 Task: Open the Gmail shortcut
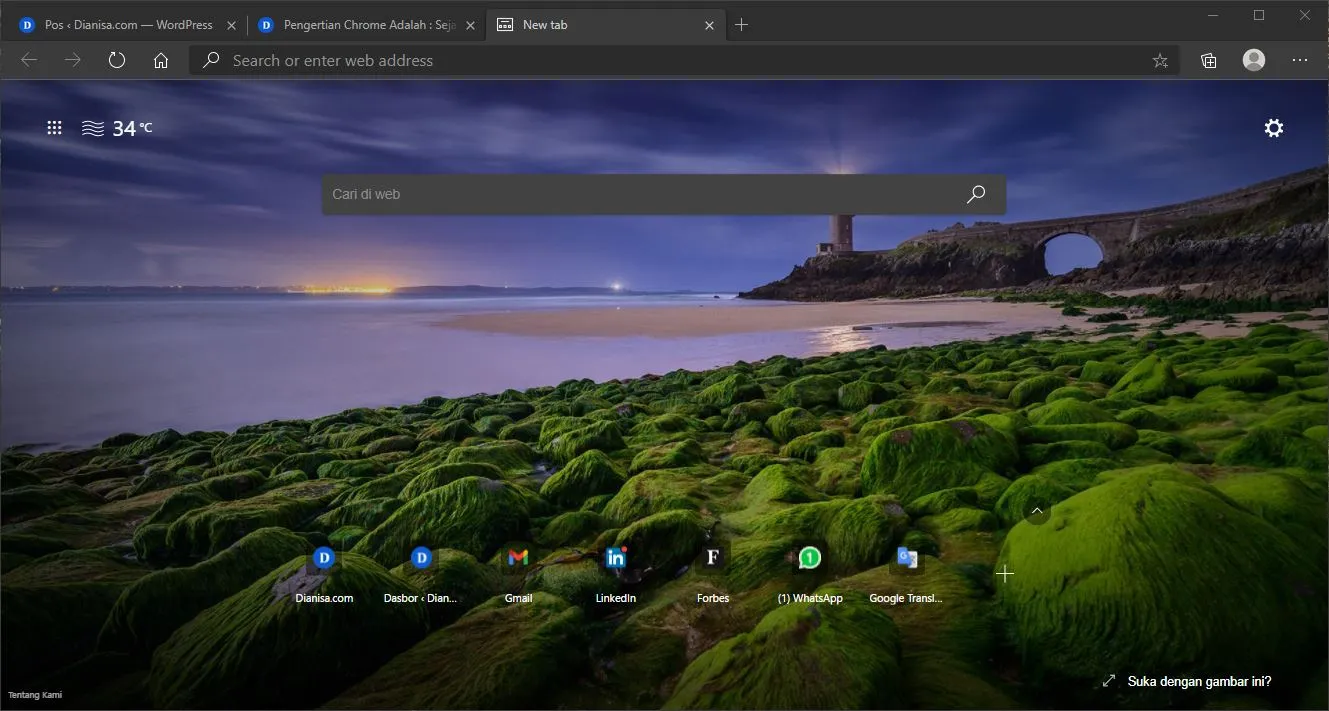[x=516, y=570]
